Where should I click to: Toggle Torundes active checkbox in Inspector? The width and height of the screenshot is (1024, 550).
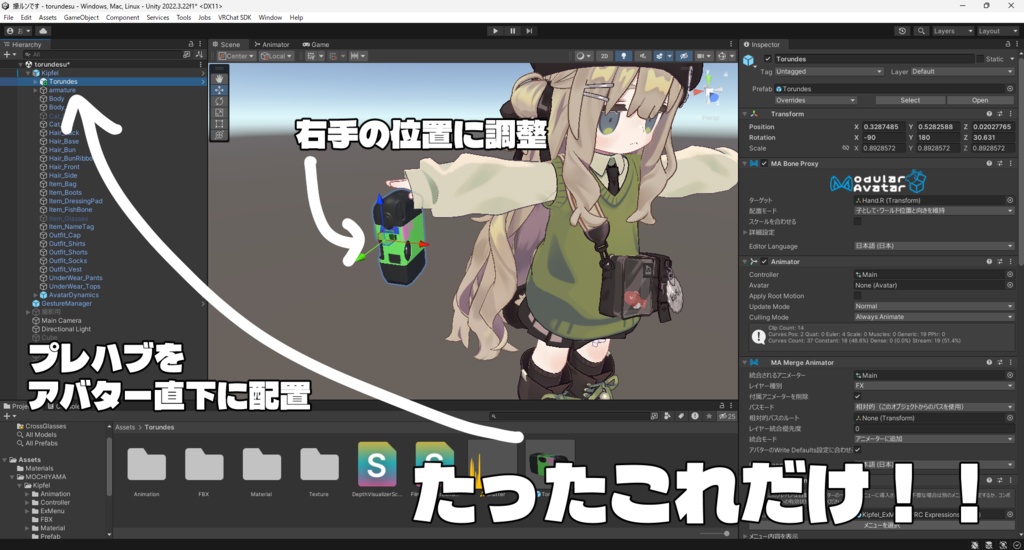point(767,59)
